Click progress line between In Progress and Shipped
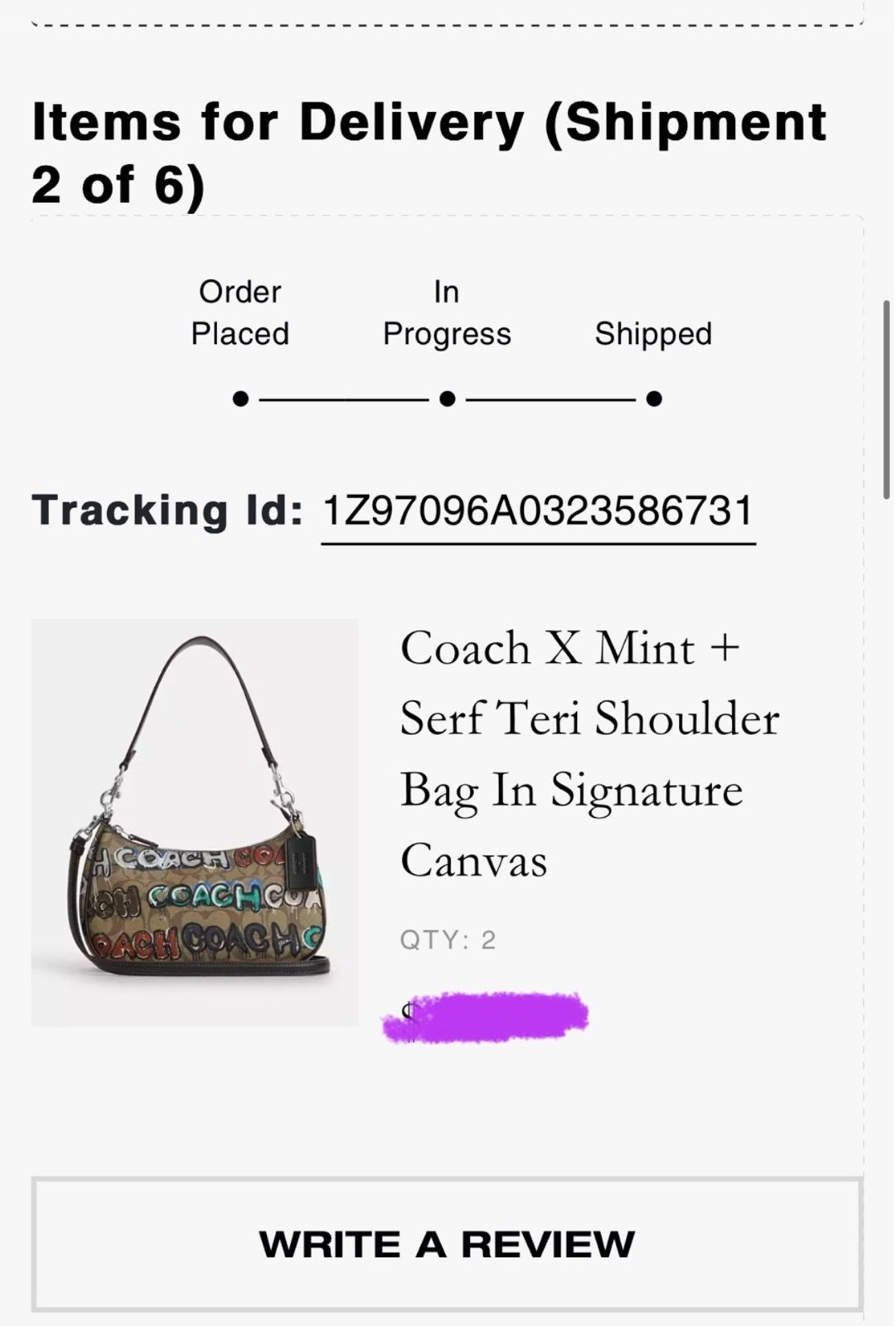896x1326 pixels. [x=550, y=399]
